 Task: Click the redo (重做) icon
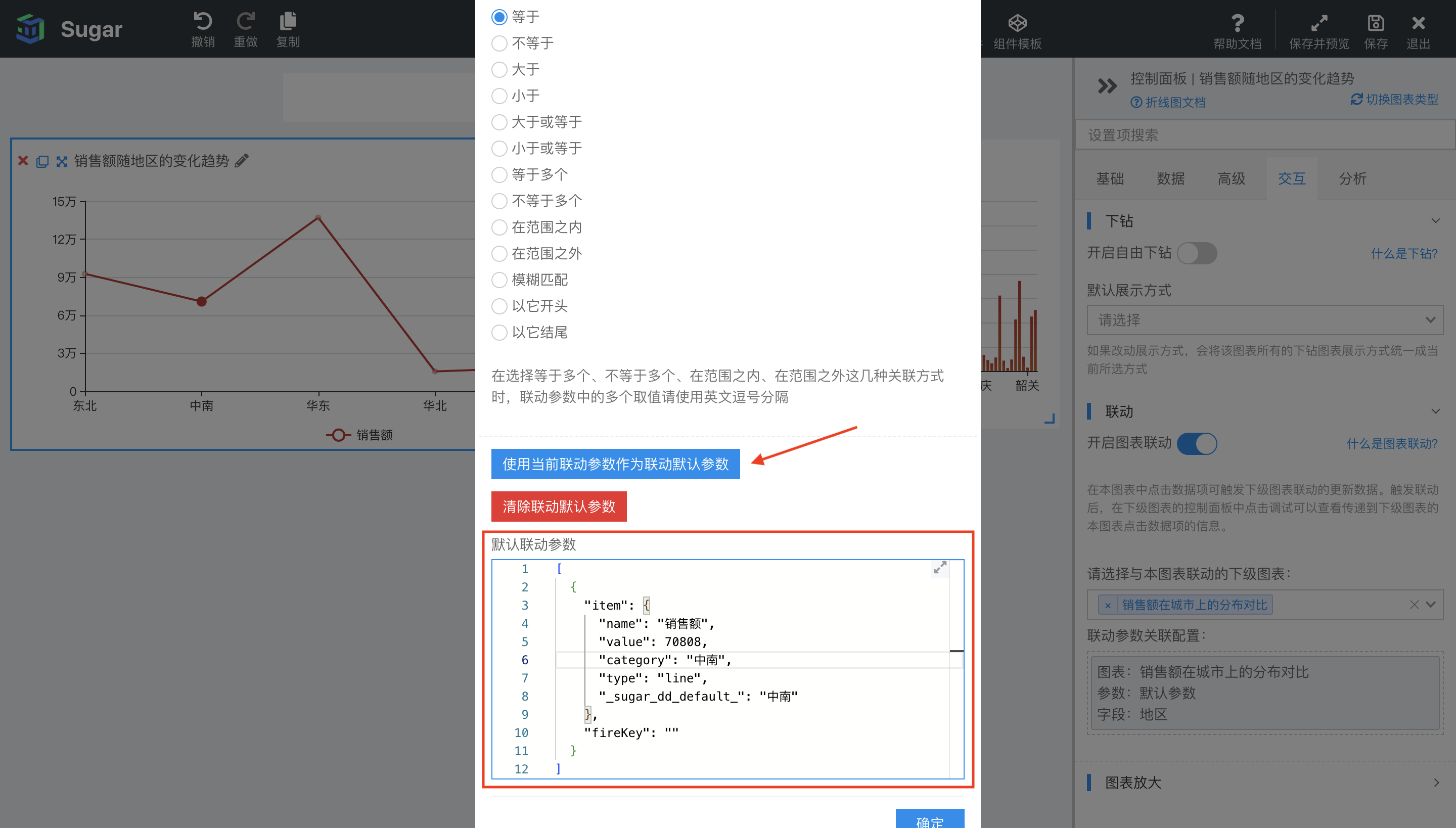(247, 19)
